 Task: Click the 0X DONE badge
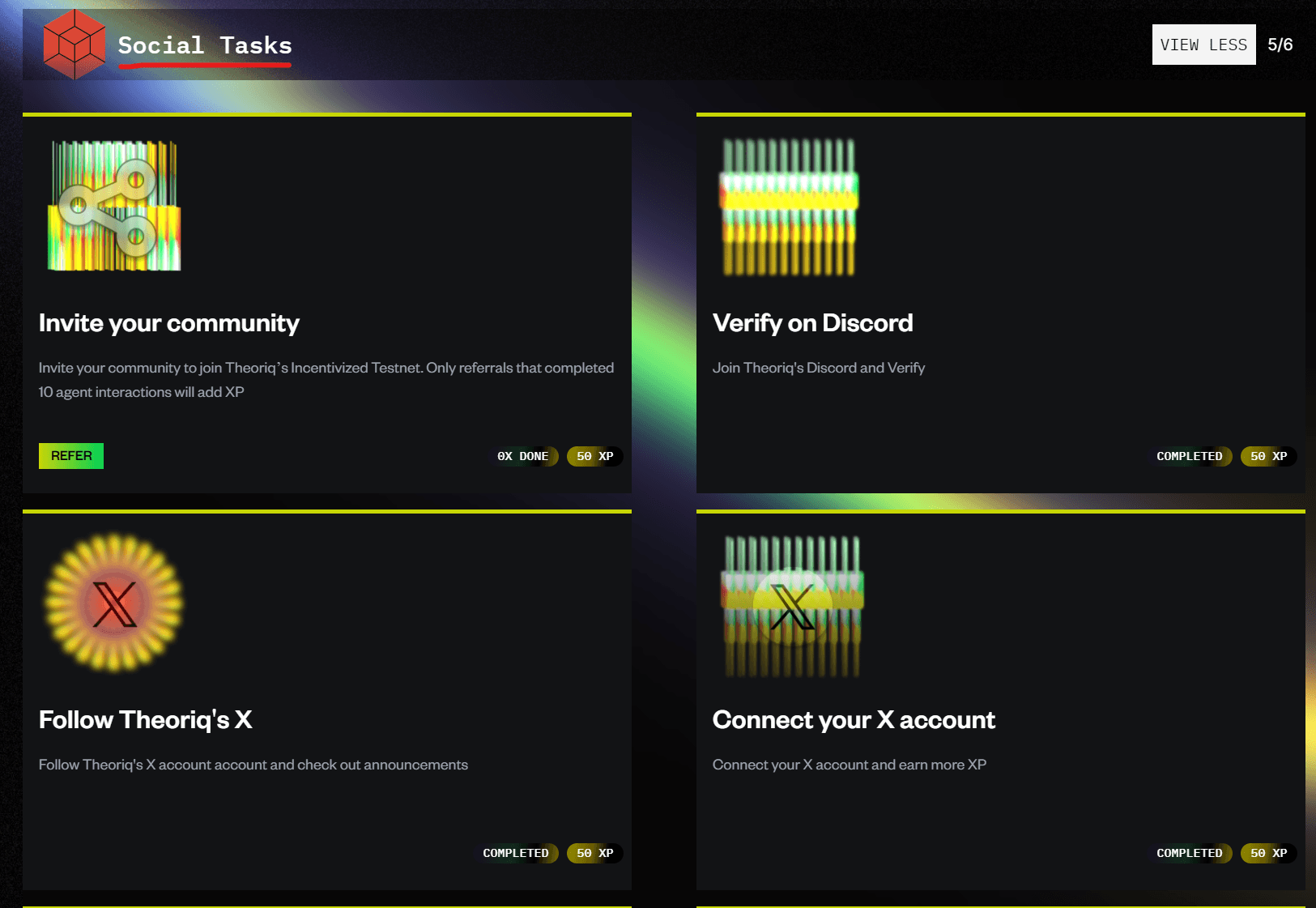point(523,456)
